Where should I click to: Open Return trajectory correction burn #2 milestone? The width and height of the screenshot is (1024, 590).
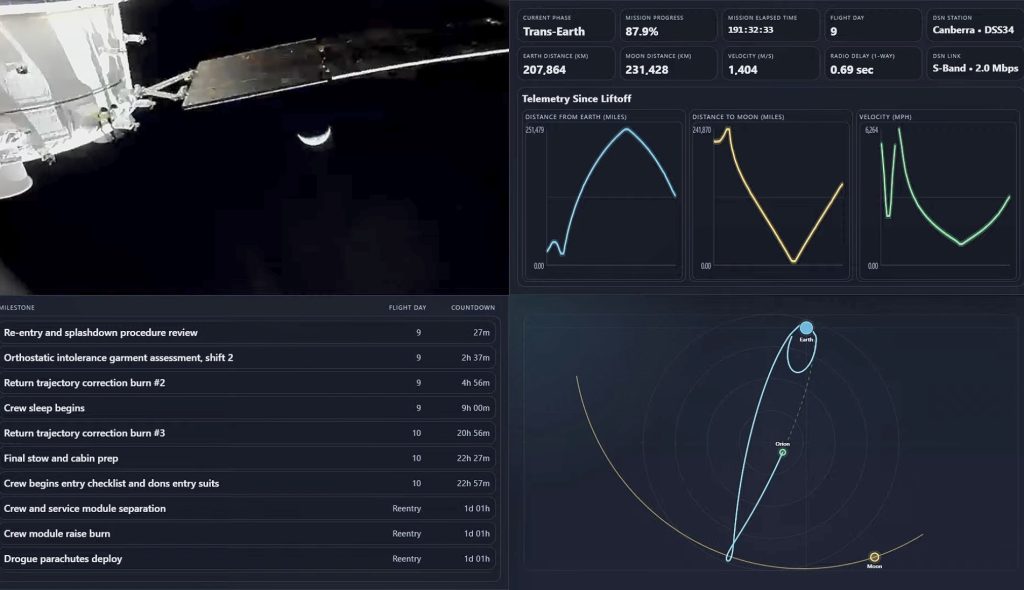[248, 382]
